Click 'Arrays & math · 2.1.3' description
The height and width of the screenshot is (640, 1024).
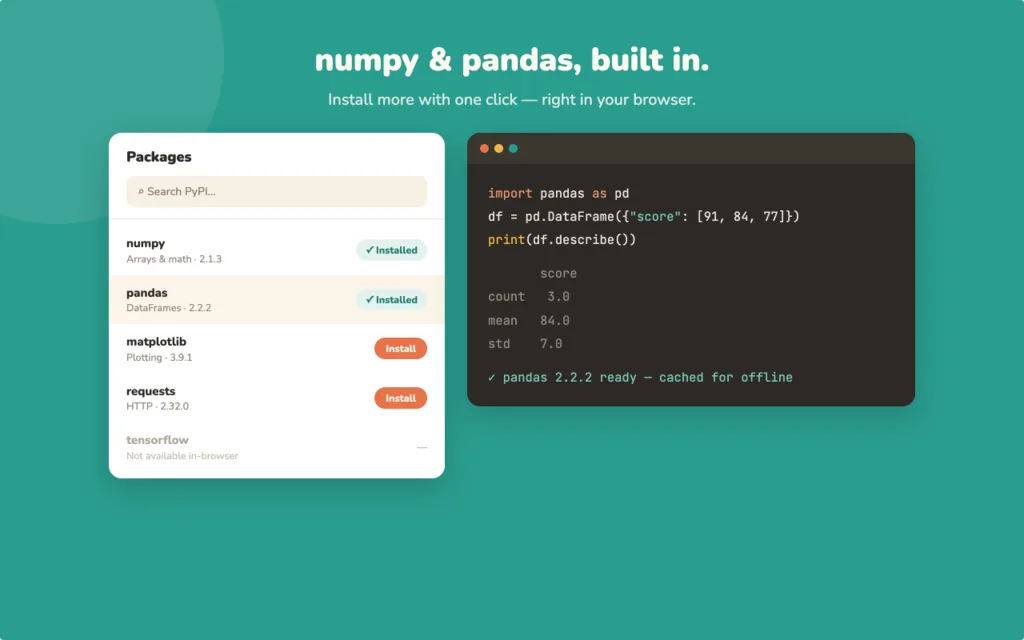click(174, 259)
